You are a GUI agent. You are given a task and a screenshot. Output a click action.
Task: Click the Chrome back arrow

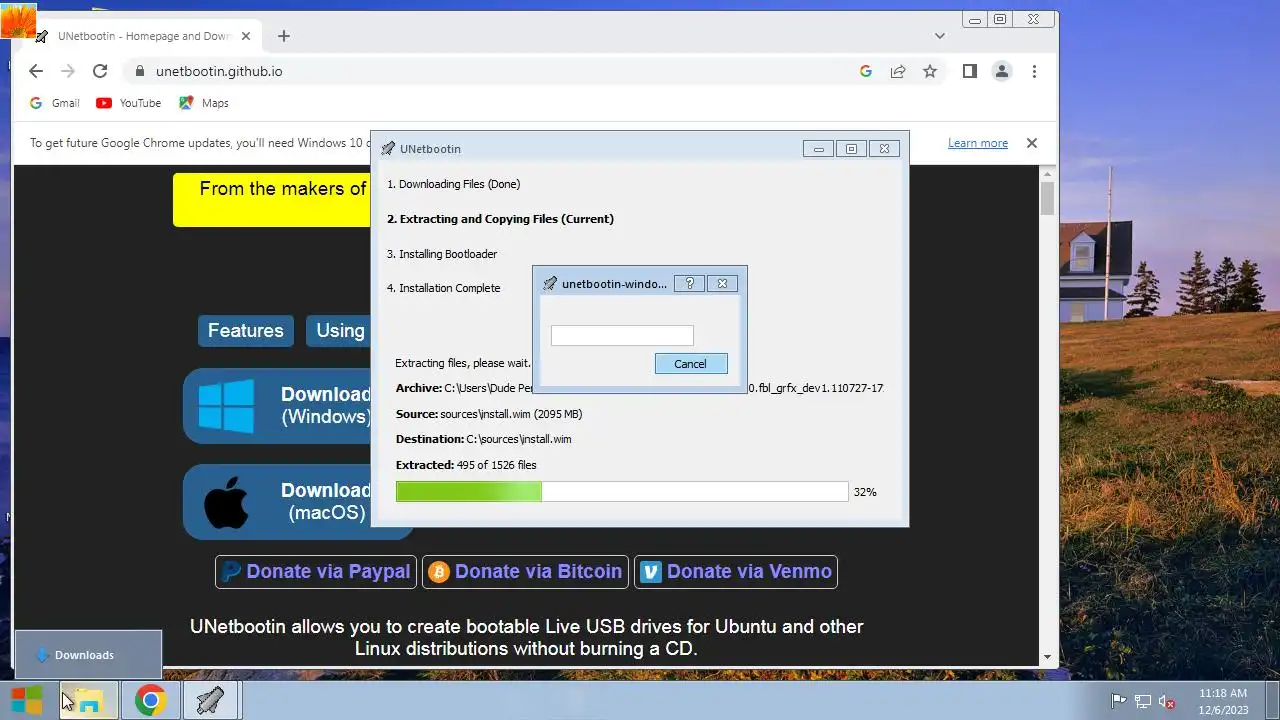pyautogui.click(x=36, y=71)
